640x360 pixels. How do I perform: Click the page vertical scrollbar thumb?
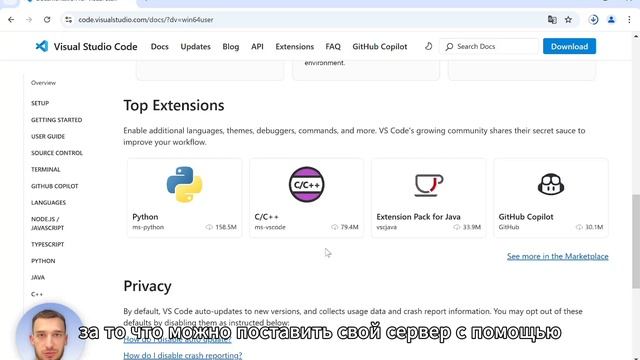pyautogui.click(x=636, y=242)
